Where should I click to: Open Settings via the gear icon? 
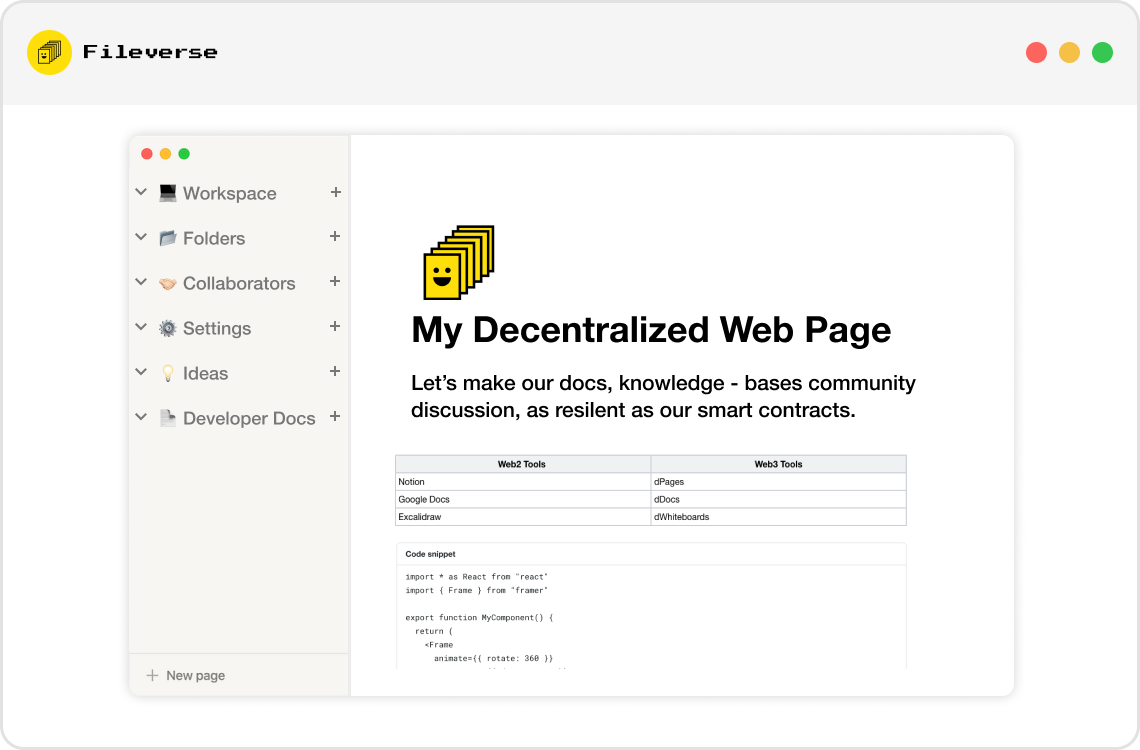(x=167, y=327)
